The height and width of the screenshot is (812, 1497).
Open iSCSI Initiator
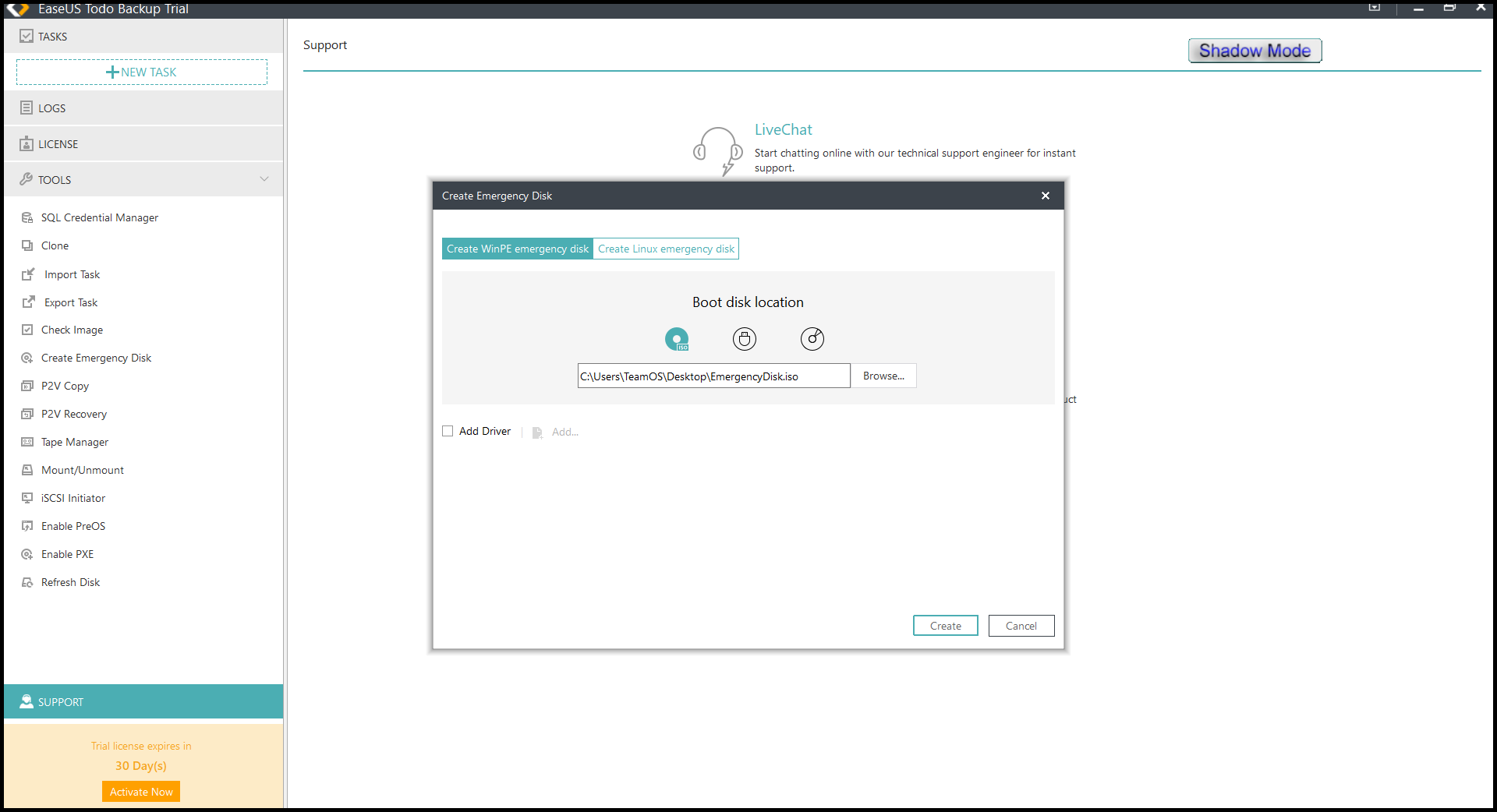coord(73,498)
